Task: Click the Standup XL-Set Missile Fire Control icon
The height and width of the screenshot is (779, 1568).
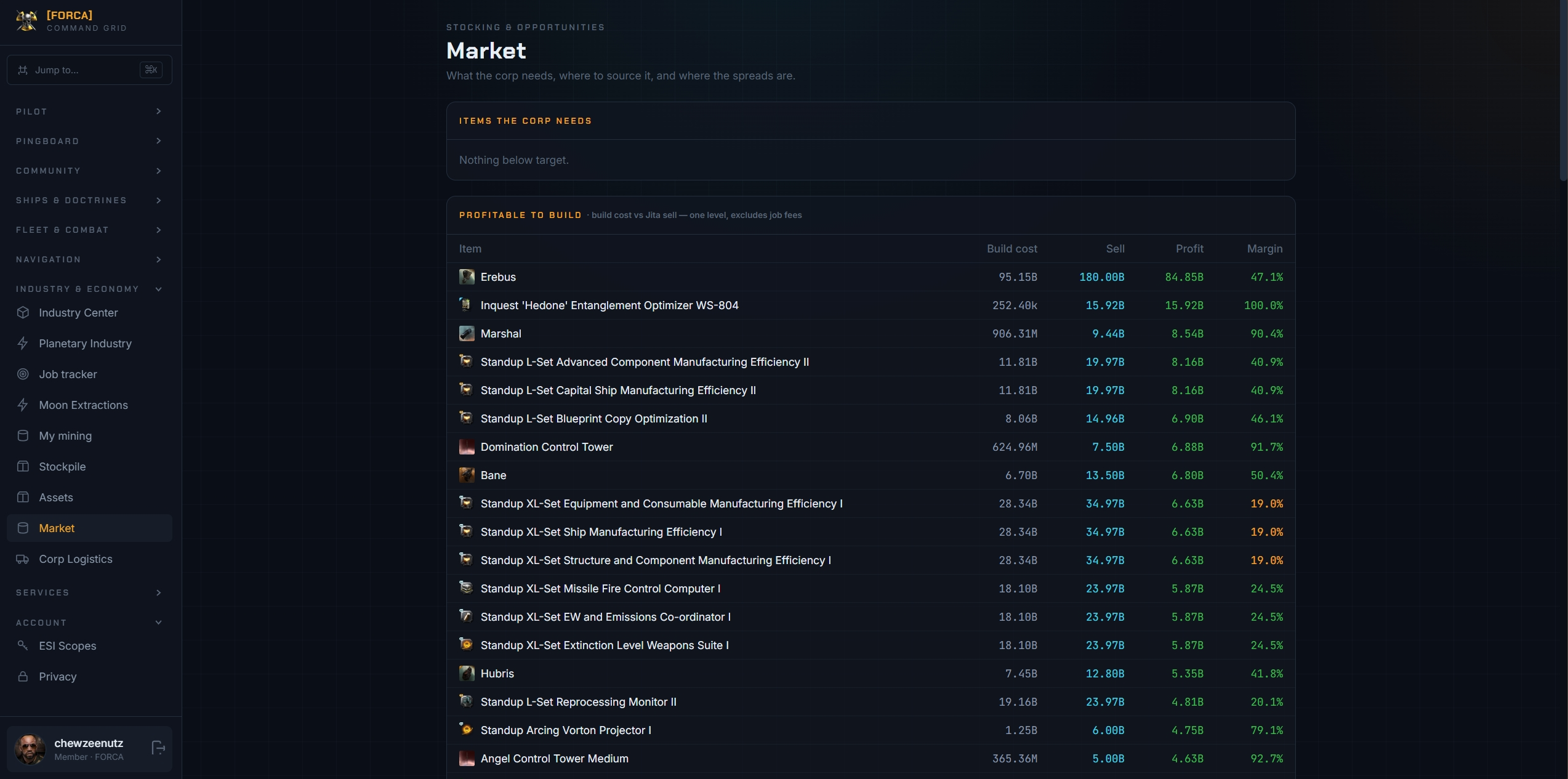Action: tap(466, 587)
